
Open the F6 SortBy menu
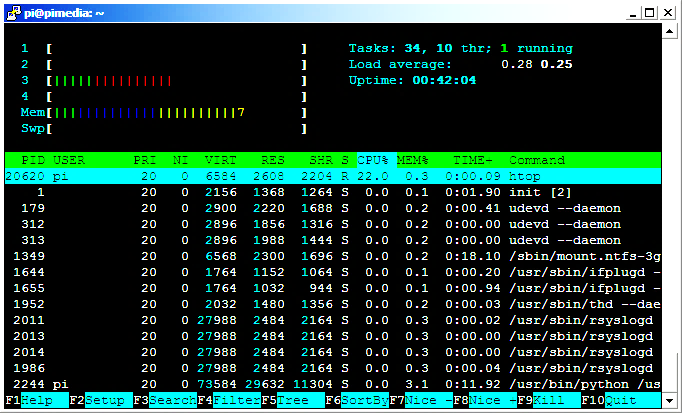(x=357, y=400)
